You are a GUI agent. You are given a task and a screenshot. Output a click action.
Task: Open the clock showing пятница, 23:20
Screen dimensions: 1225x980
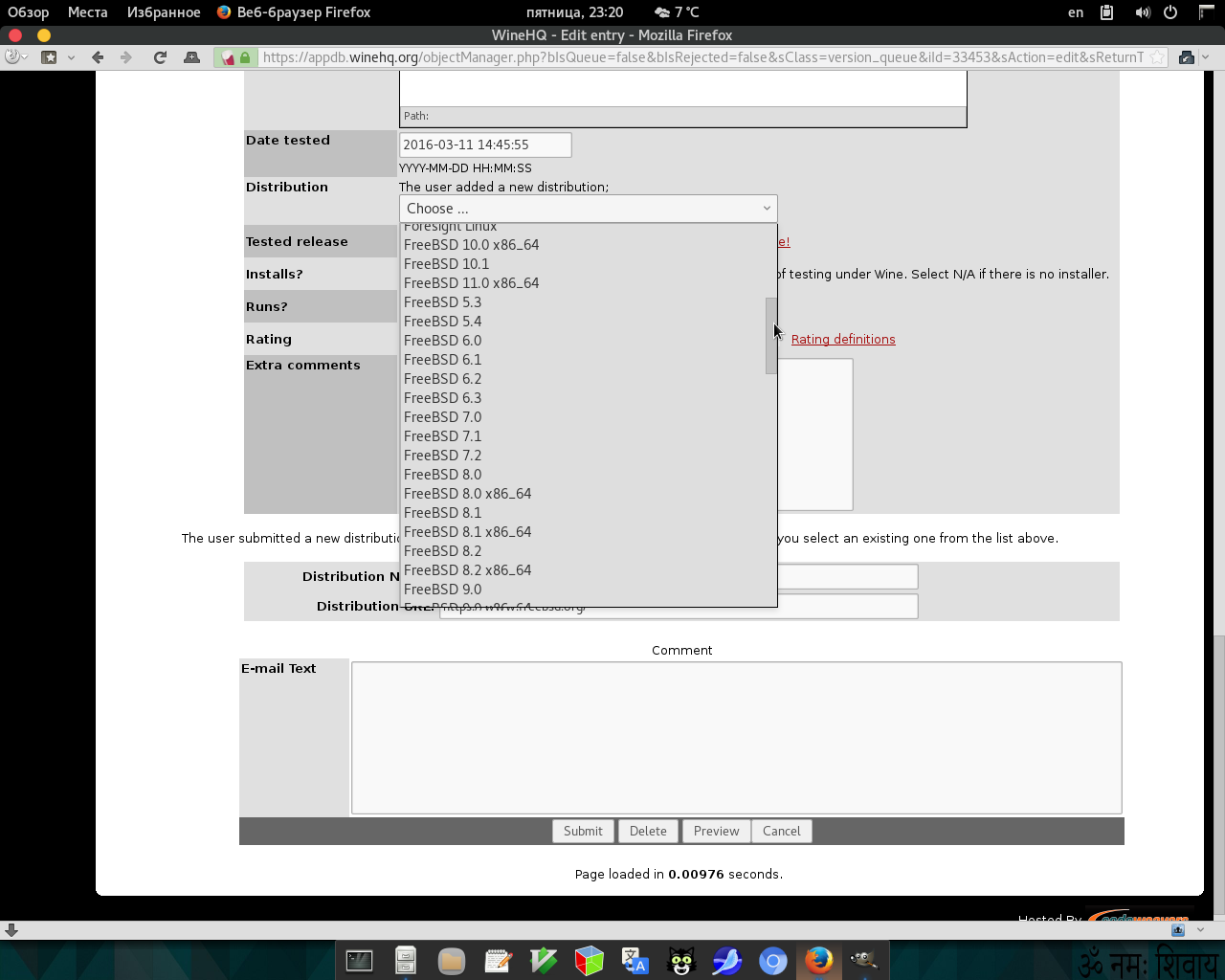tap(574, 12)
